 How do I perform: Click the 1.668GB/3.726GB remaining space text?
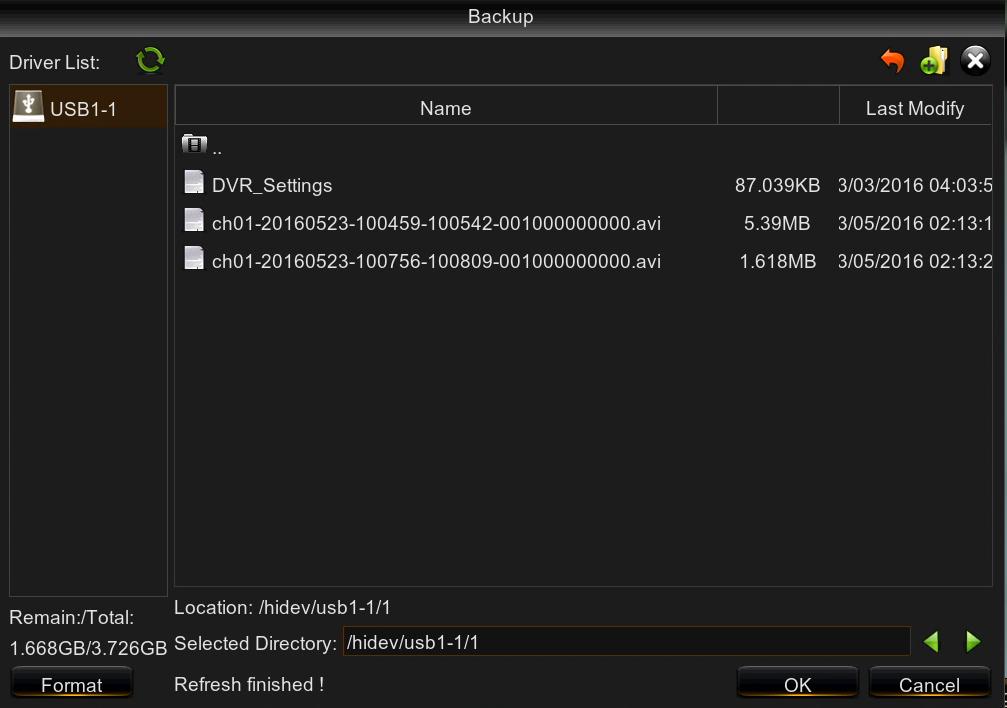point(88,648)
